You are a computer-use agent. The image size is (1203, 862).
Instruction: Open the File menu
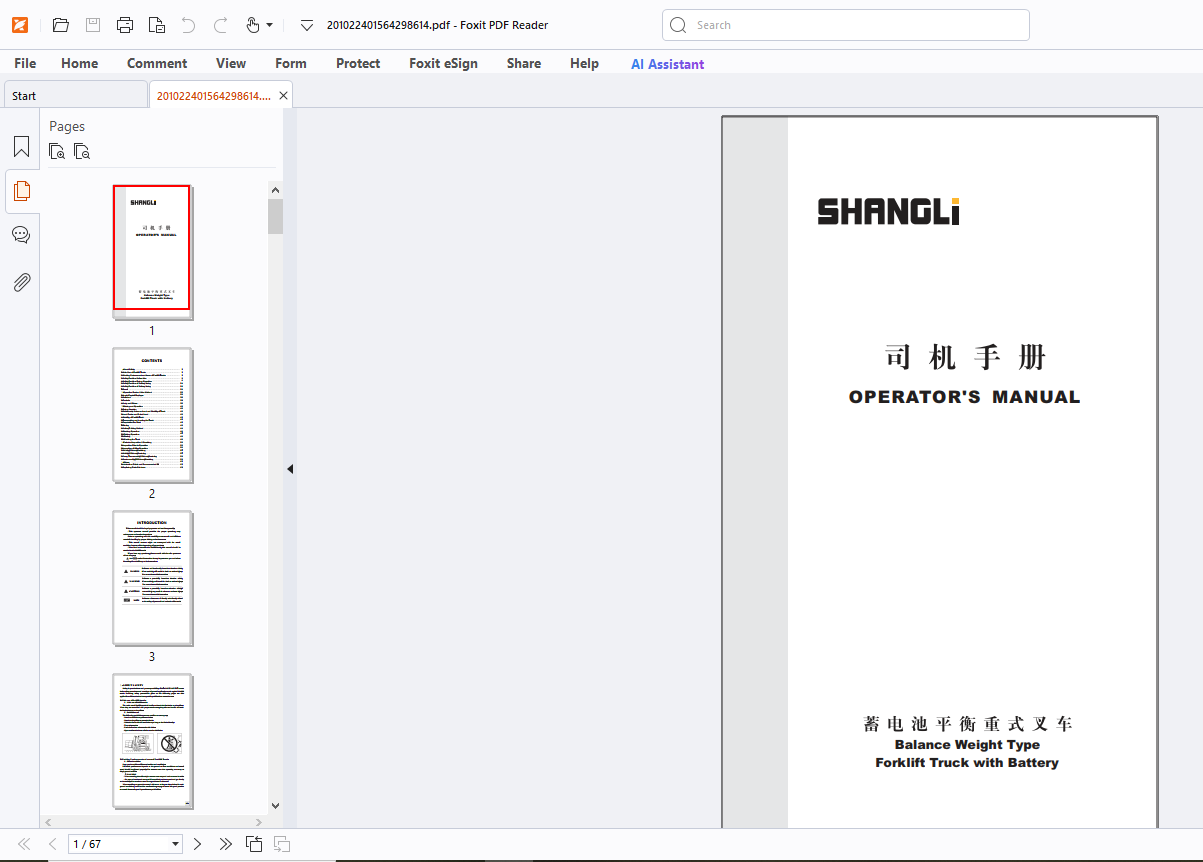click(25, 63)
